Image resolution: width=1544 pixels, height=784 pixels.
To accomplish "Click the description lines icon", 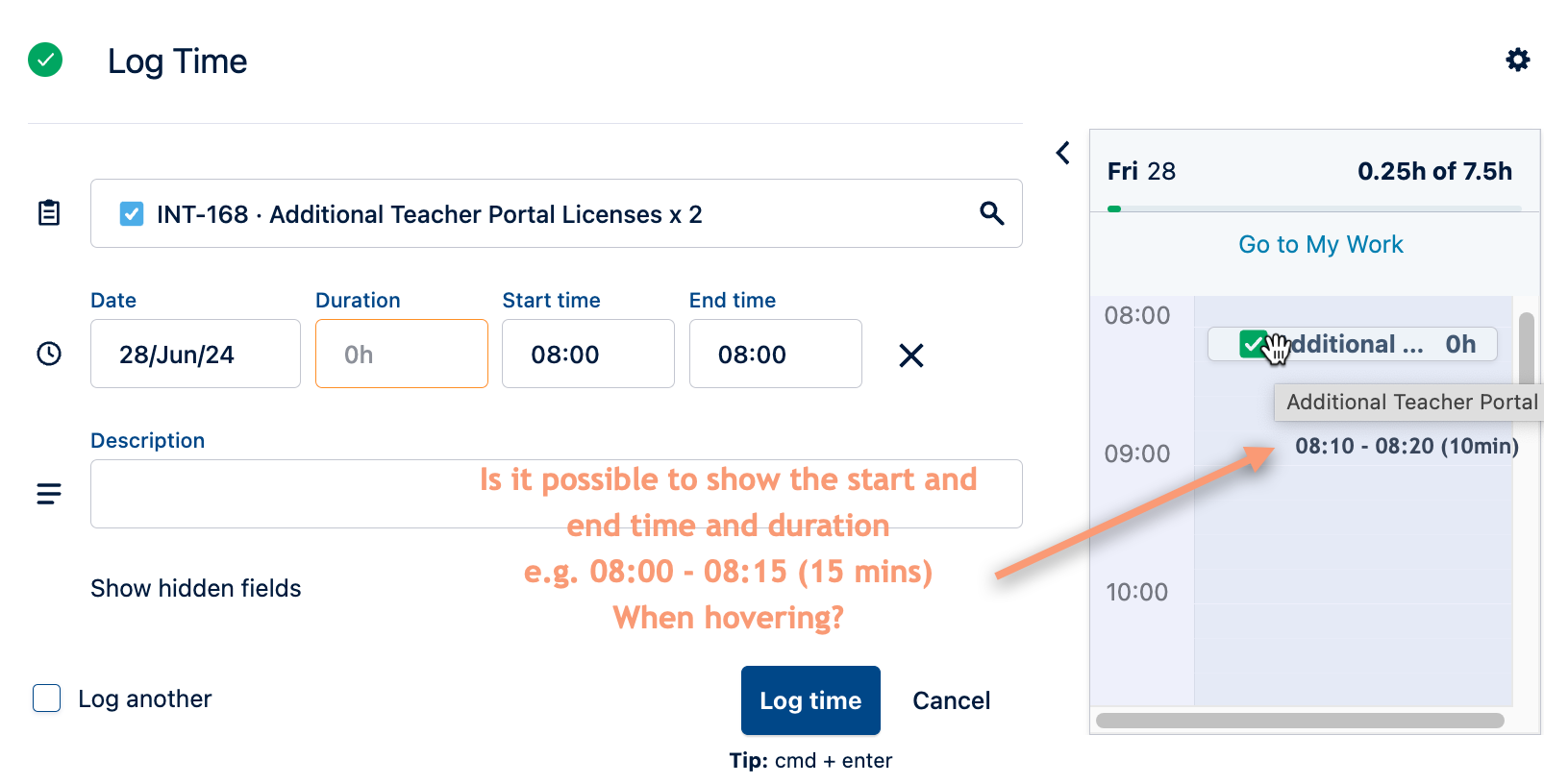I will pyautogui.click(x=49, y=494).
